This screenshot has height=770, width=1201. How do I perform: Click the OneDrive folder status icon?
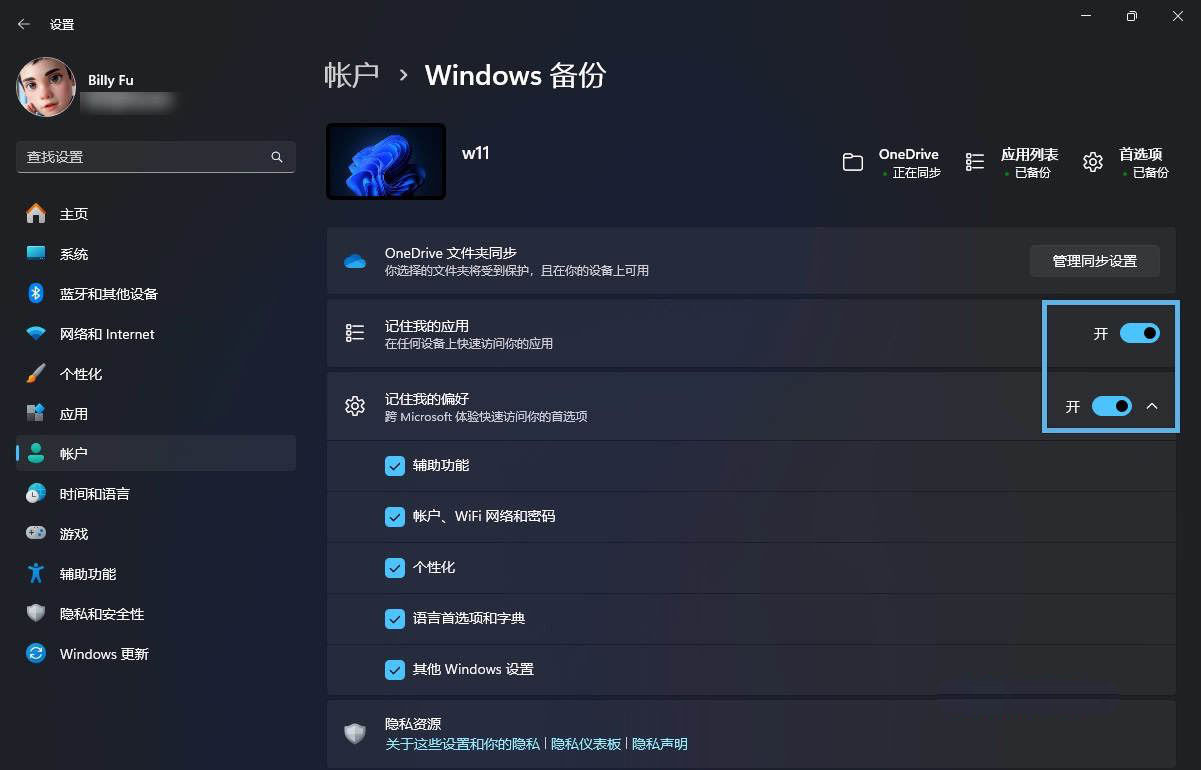852,162
